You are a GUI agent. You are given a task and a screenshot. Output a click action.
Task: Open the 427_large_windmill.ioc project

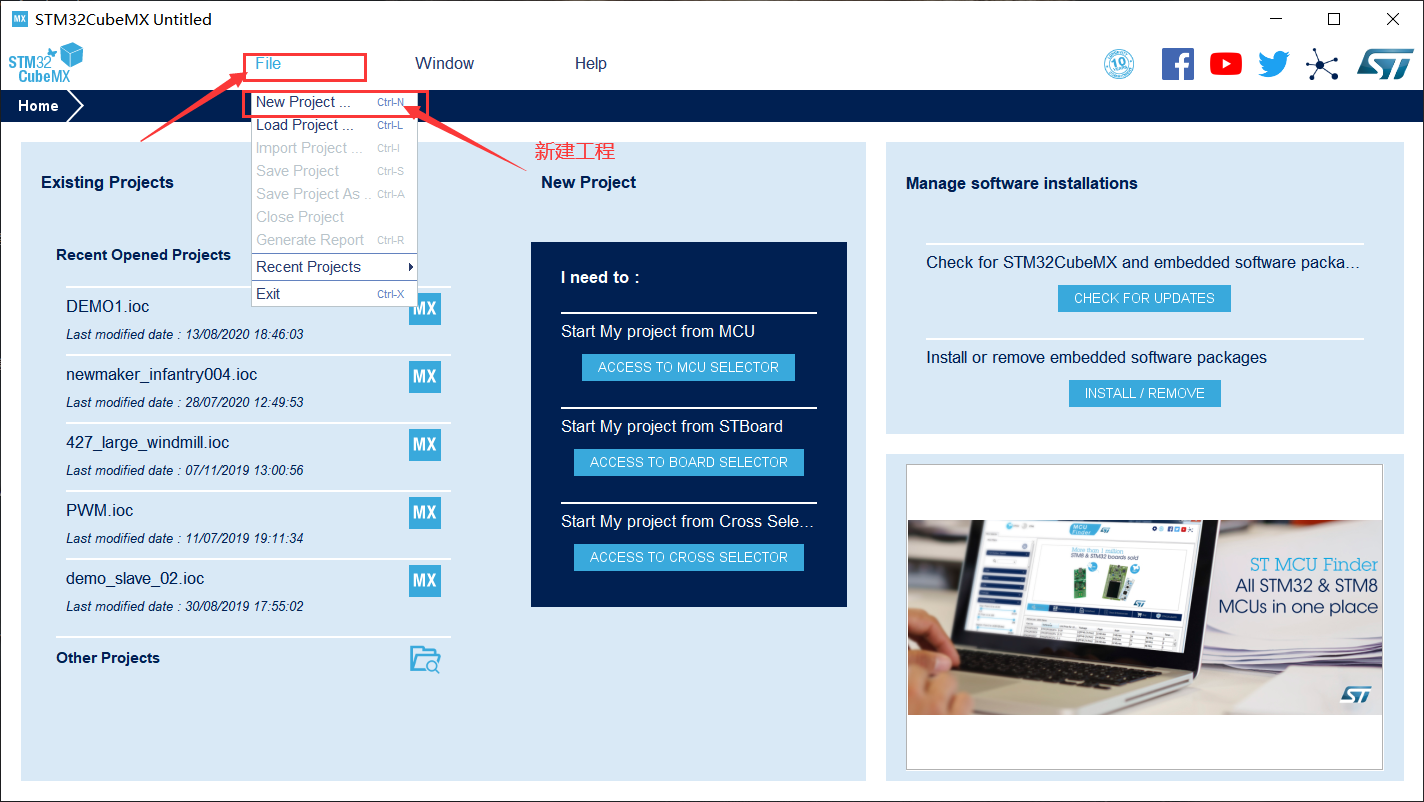(x=148, y=442)
